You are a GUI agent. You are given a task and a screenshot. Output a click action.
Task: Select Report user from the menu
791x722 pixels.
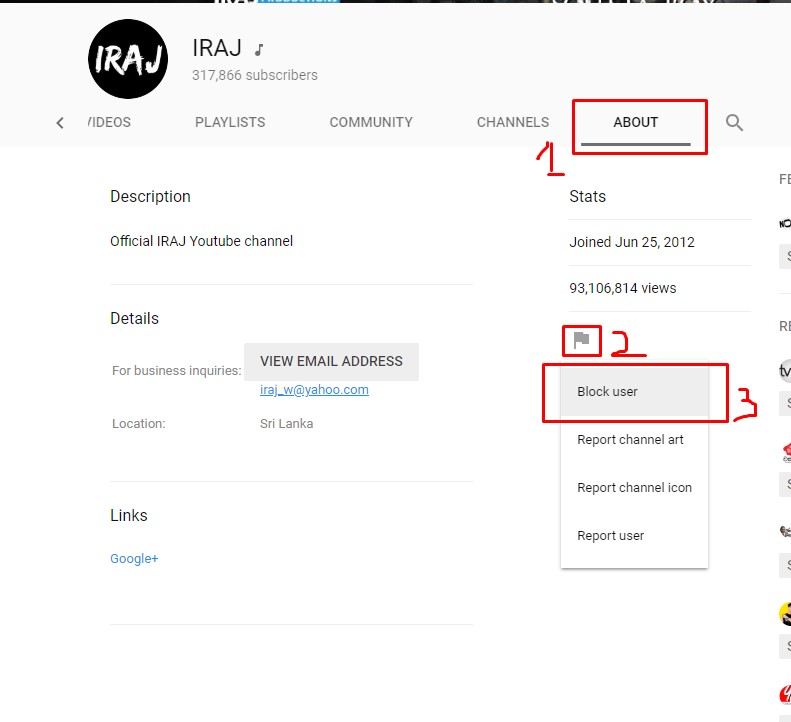click(x=634, y=535)
